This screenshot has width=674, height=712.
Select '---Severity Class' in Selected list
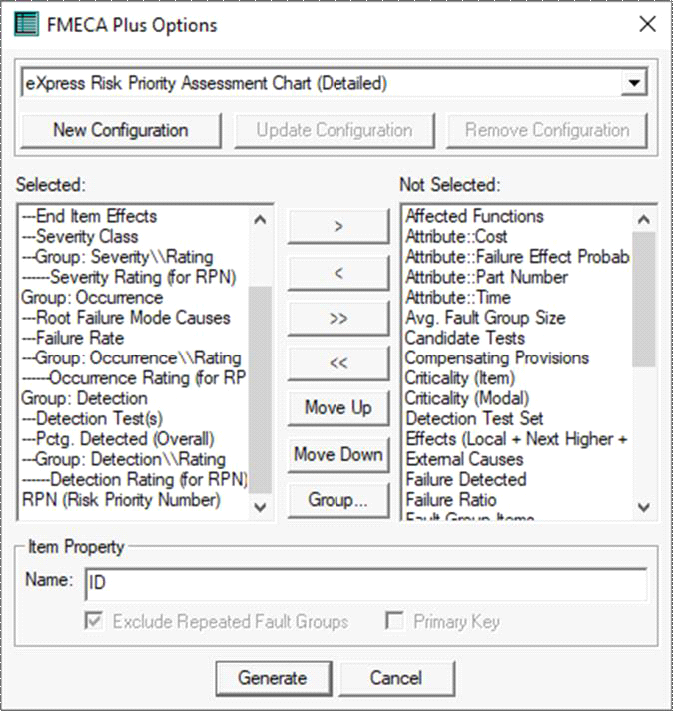click(134, 237)
